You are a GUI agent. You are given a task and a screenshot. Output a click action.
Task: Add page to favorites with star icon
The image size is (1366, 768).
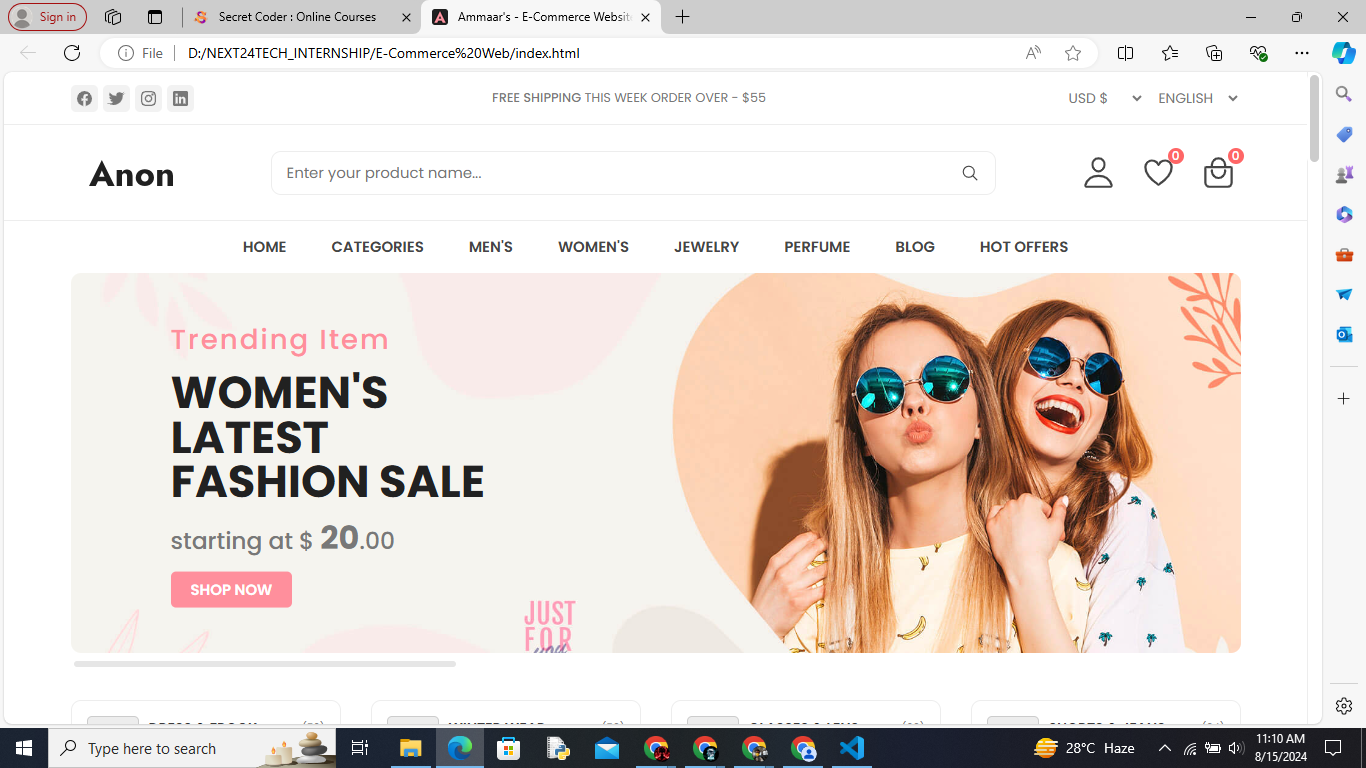point(1073,53)
